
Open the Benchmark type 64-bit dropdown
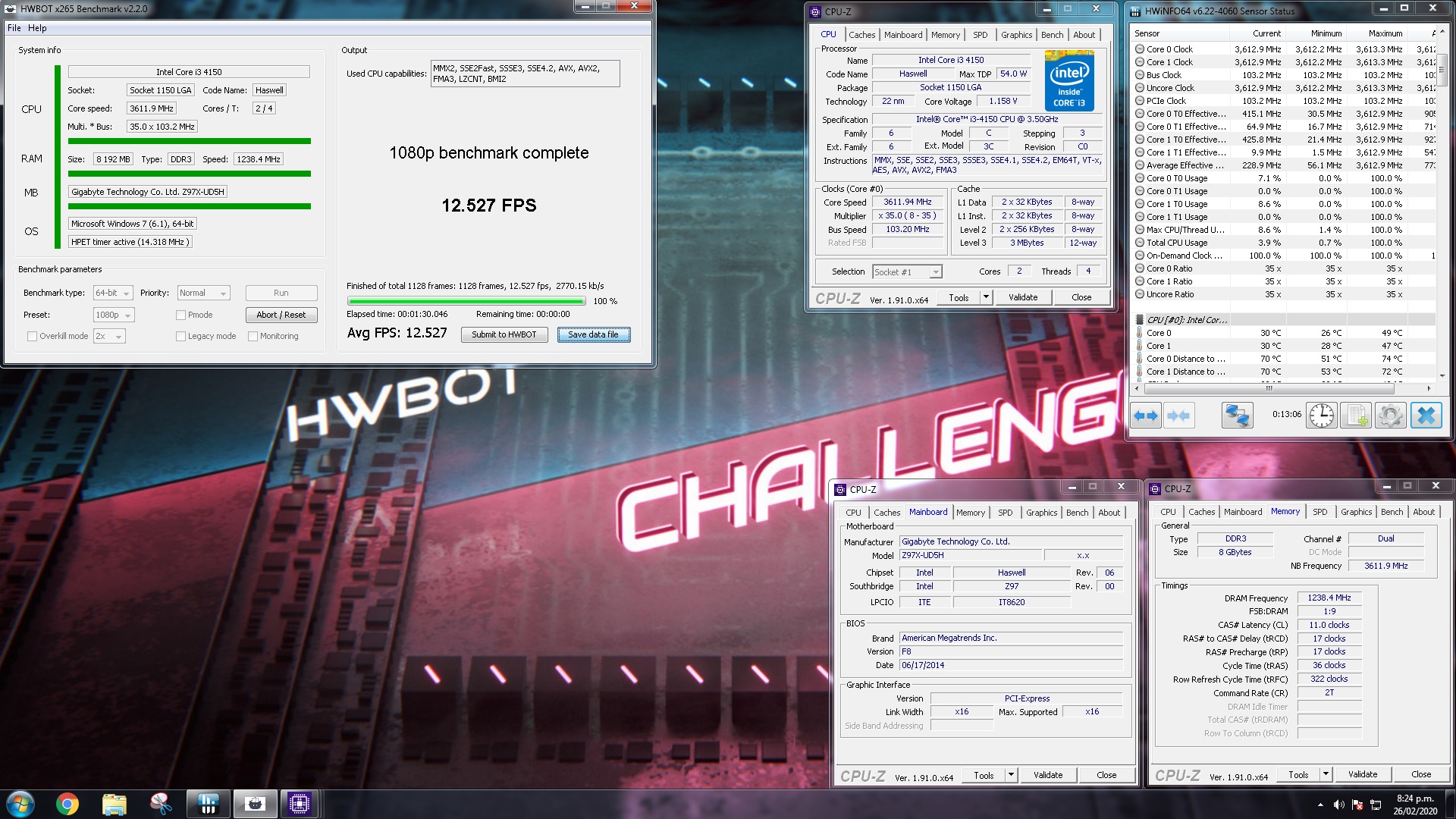point(113,293)
